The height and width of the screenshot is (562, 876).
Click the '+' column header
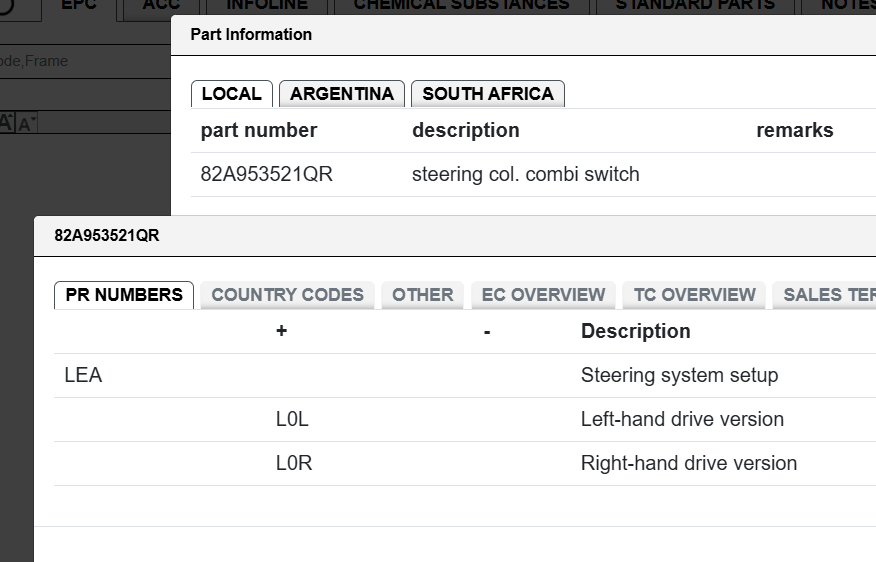click(282, 331)
